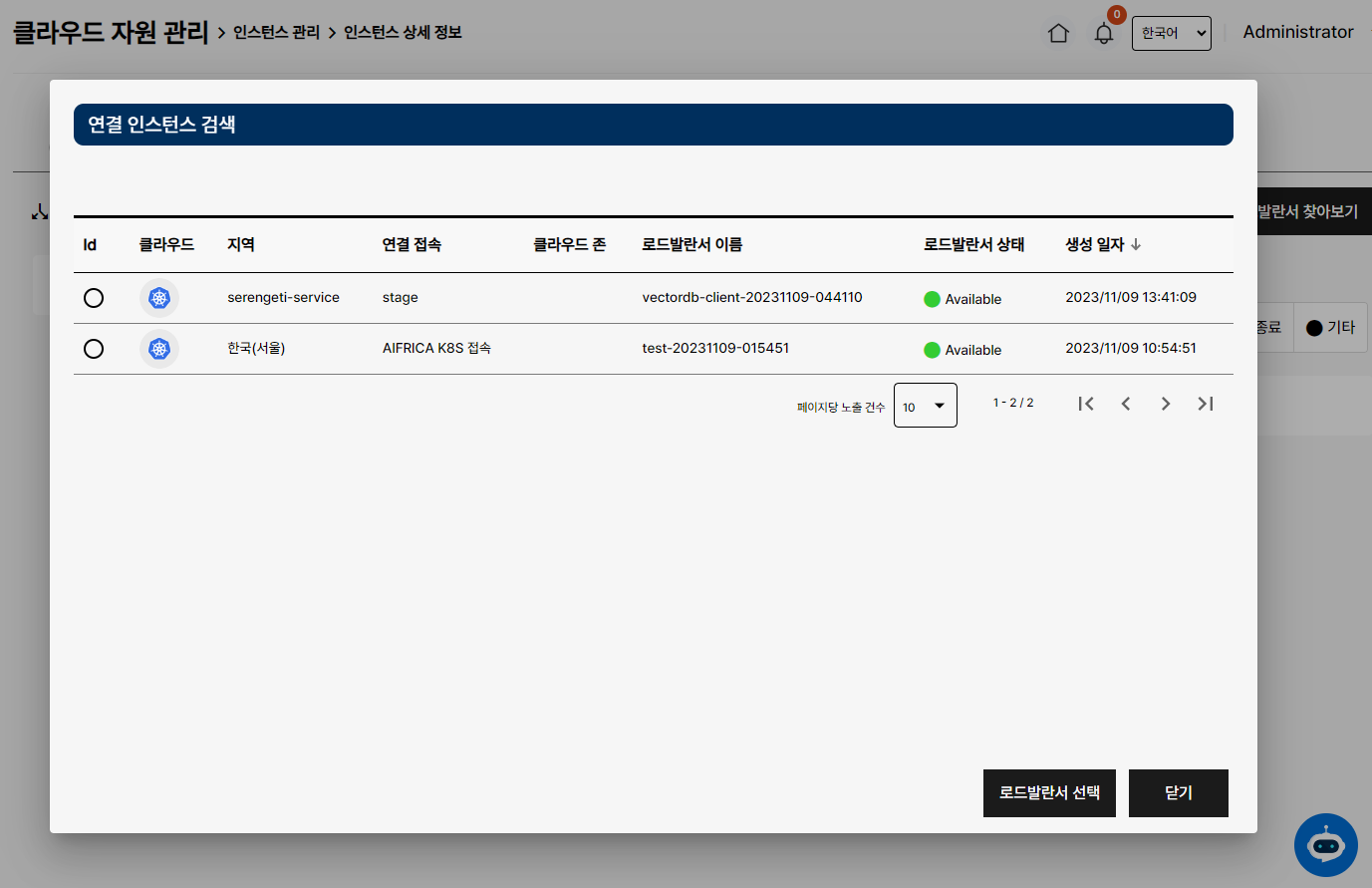Expand the rows per page dropdown
Screen dimensions: 1372x888
point(925,406)
